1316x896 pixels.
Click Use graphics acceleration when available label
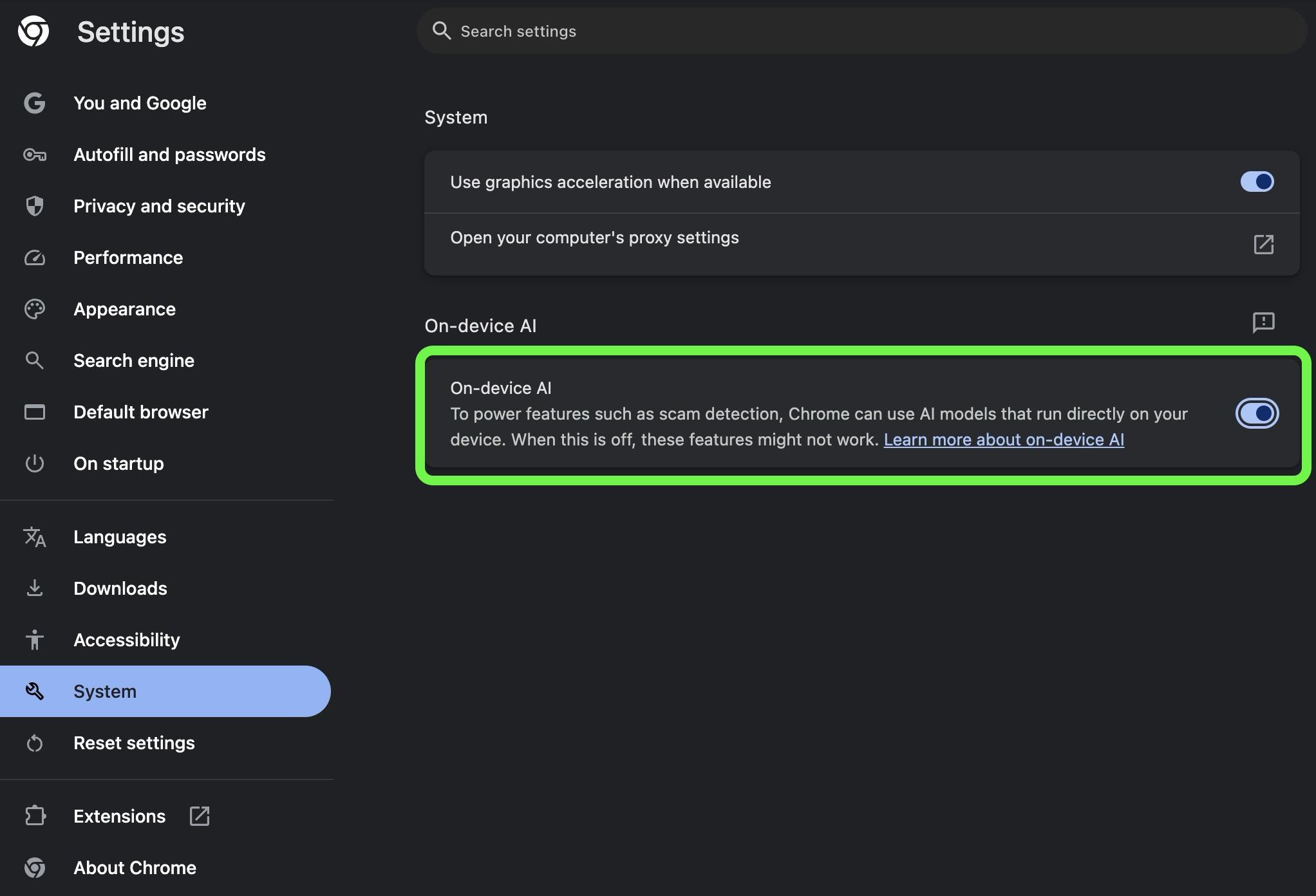[x=610, y=182]
